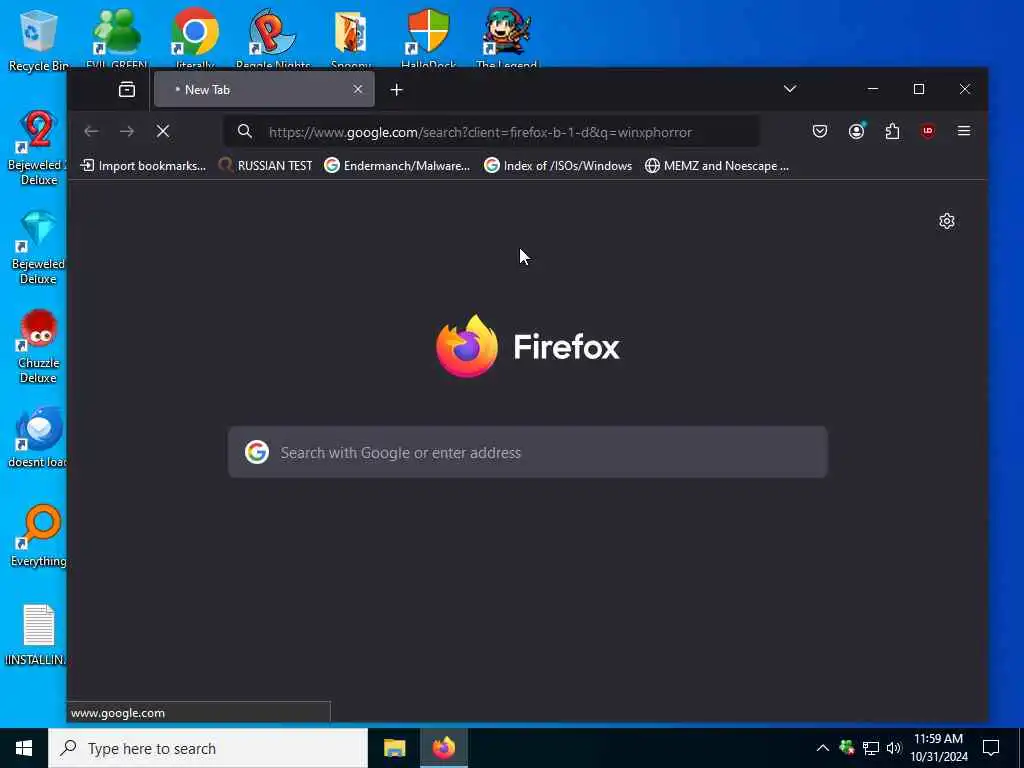Select The Legend desktop shortcut
1024x768 pixels.
[x=506, y=38]
